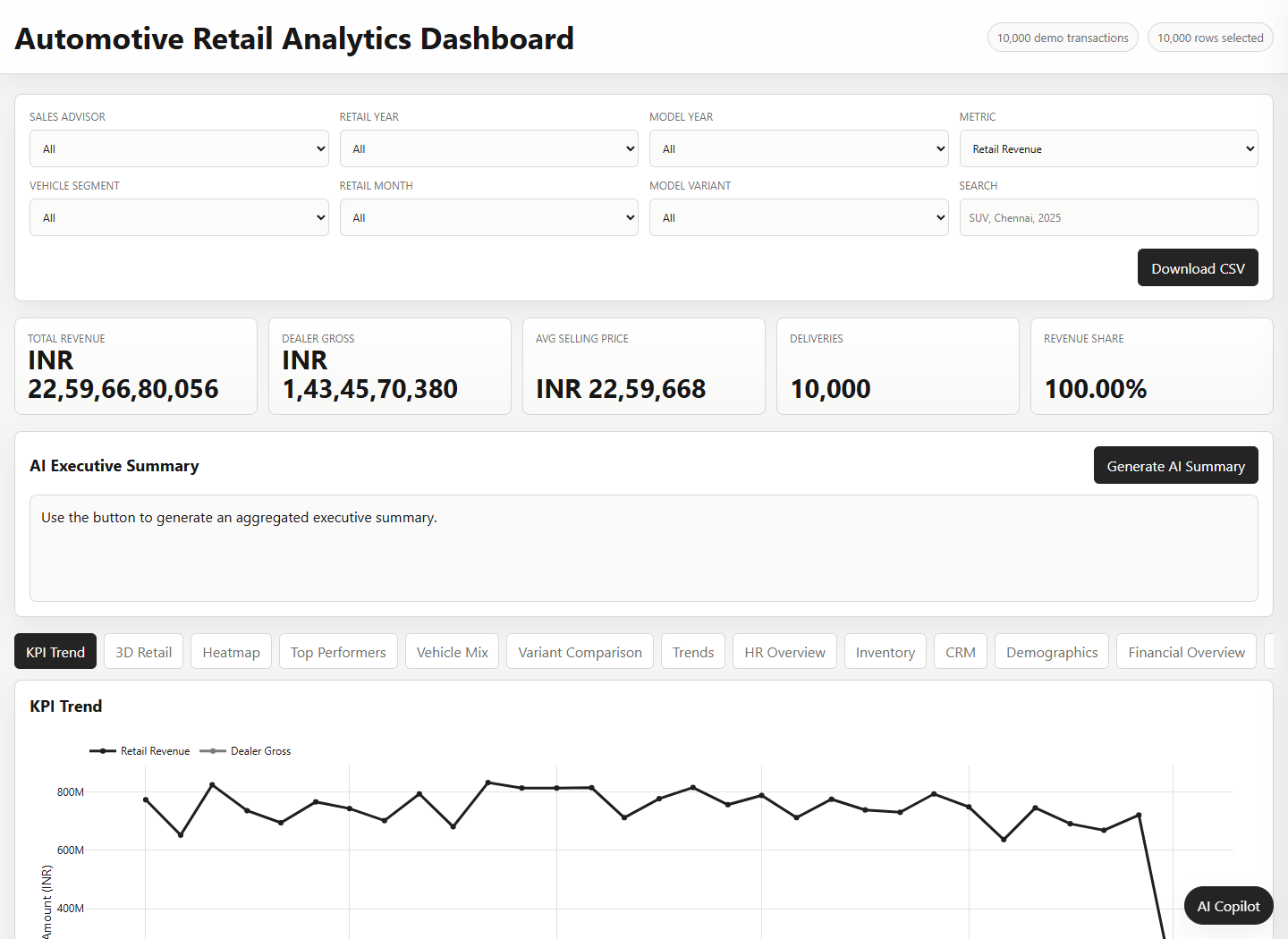Viewport: 1288px width, 939px height.
Task: Select the KPI Trend tab
Action: pyautogui.click(x=55, y=652)
